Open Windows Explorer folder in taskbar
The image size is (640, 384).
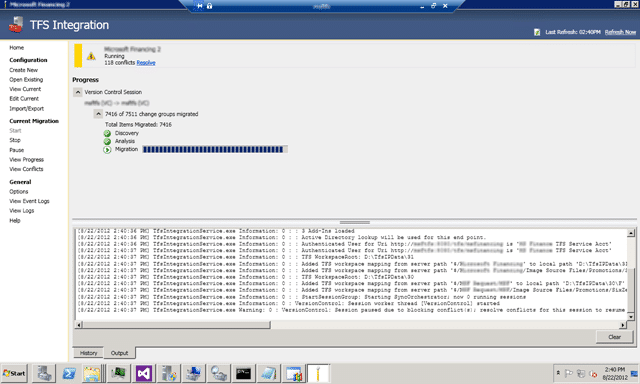(92, 373)
